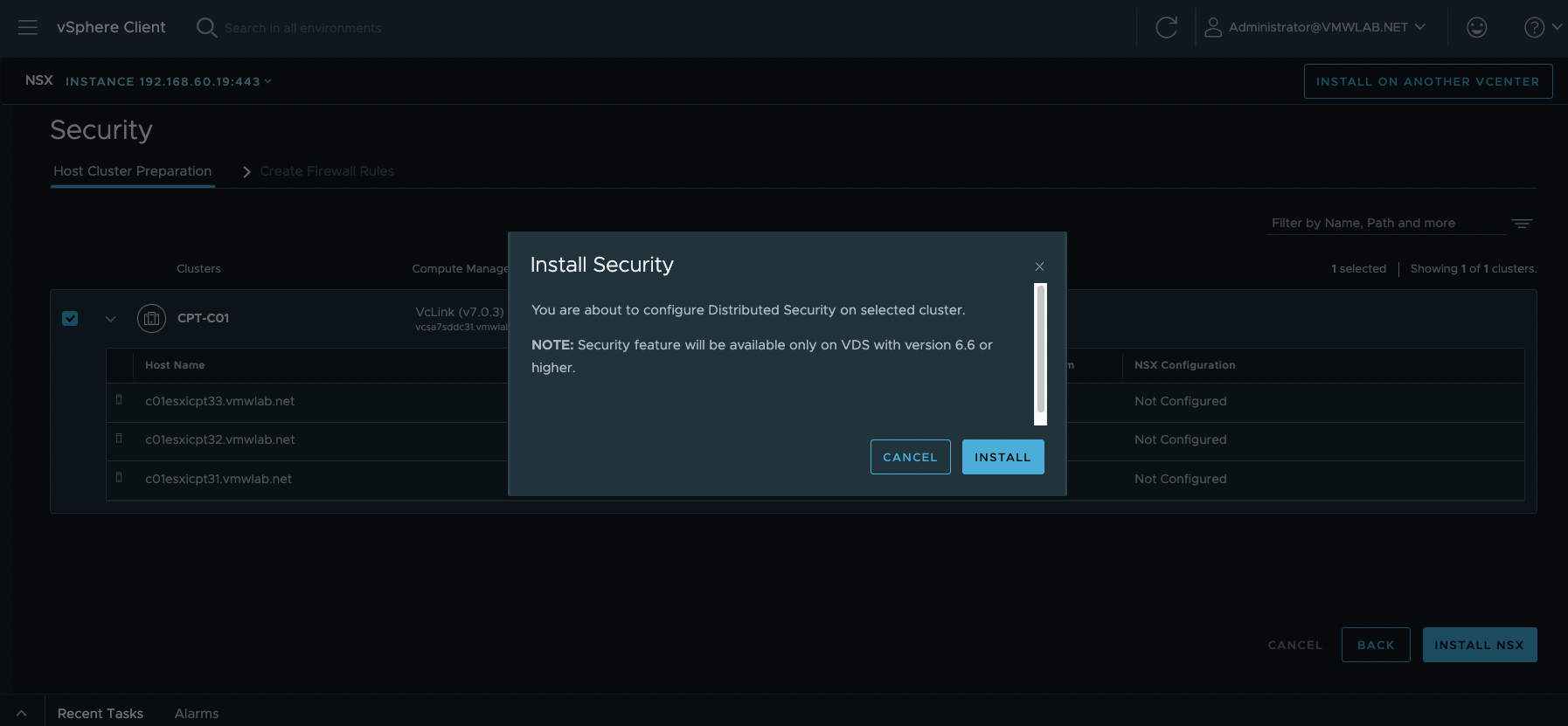Select Host Cluster Preparation step
This screenshot has width=1568, height=726.
(133, 171)
